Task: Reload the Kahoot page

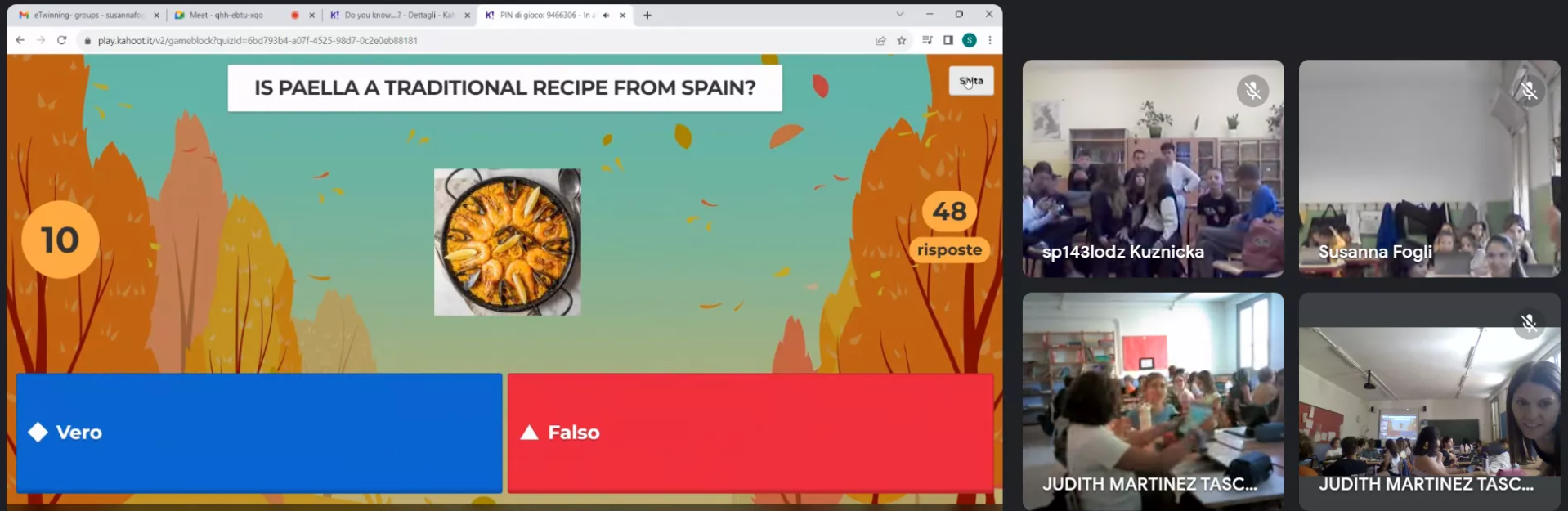Action: tap(61, 40)
